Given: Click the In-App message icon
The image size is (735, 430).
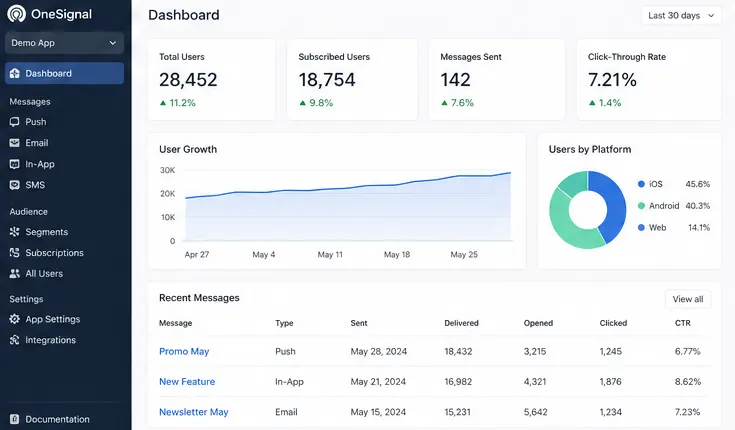Looking at the screenshot, I should point(15,164).
